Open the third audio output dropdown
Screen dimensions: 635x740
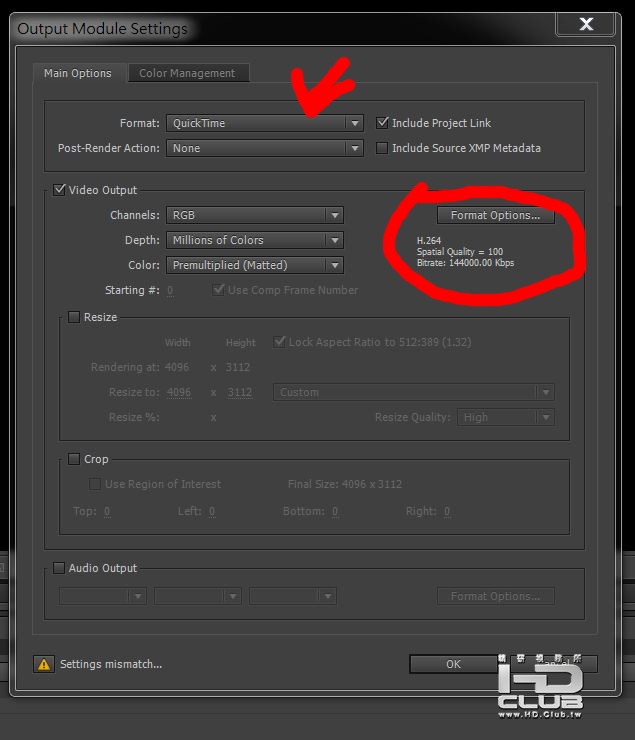click(293, 597)
